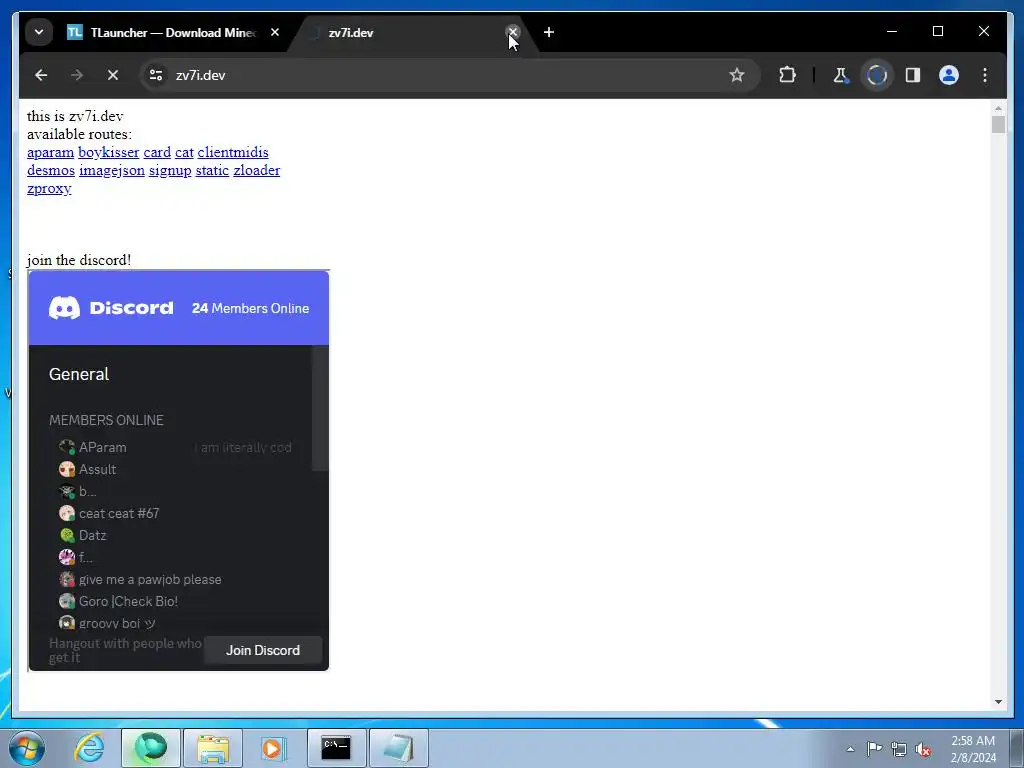The width and height of the screenshot is (1024, 768).
Task: Visit the static route link
Action: click(x=212, y=170)
